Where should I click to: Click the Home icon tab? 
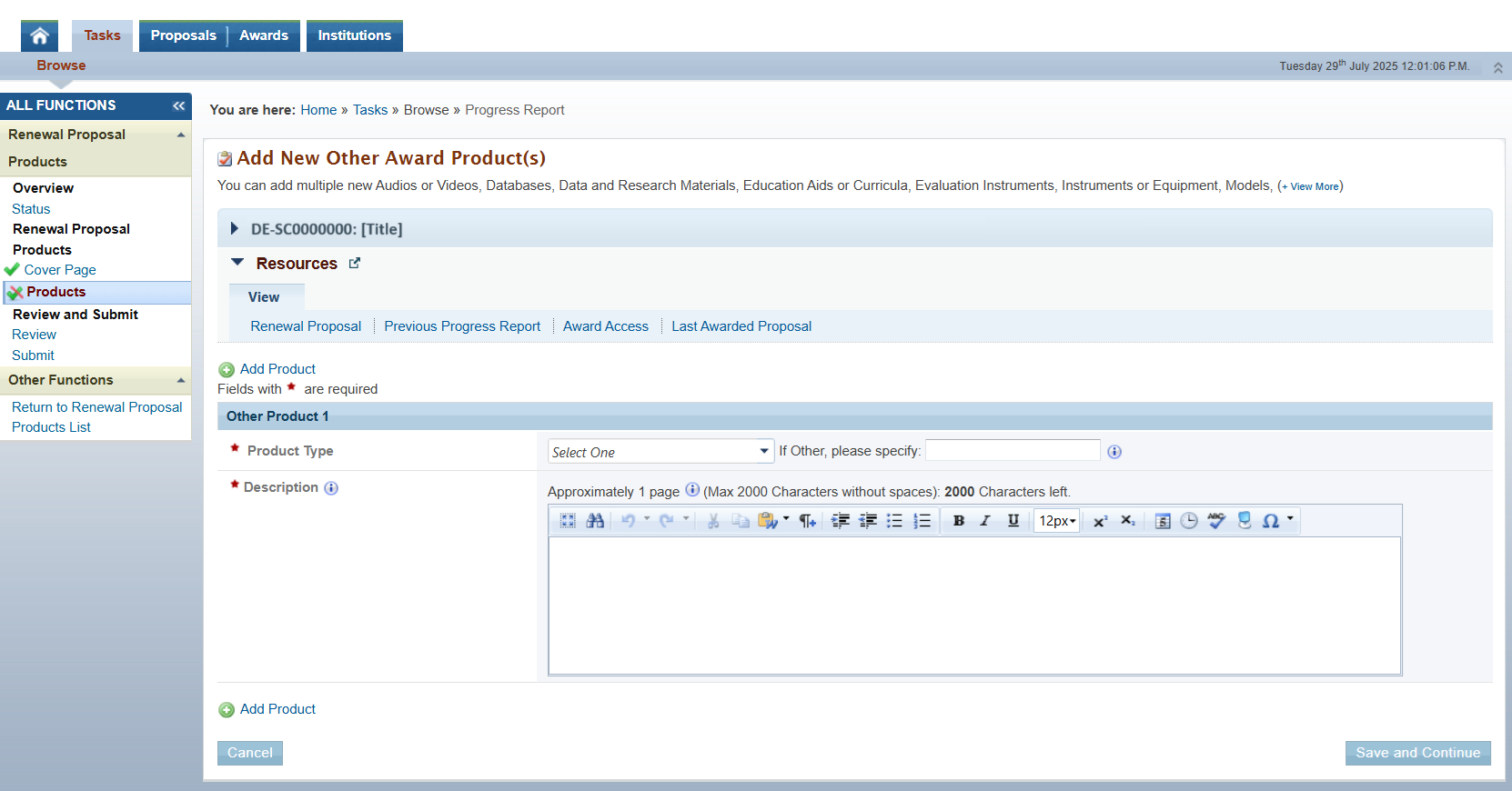(x=39, y=35)
